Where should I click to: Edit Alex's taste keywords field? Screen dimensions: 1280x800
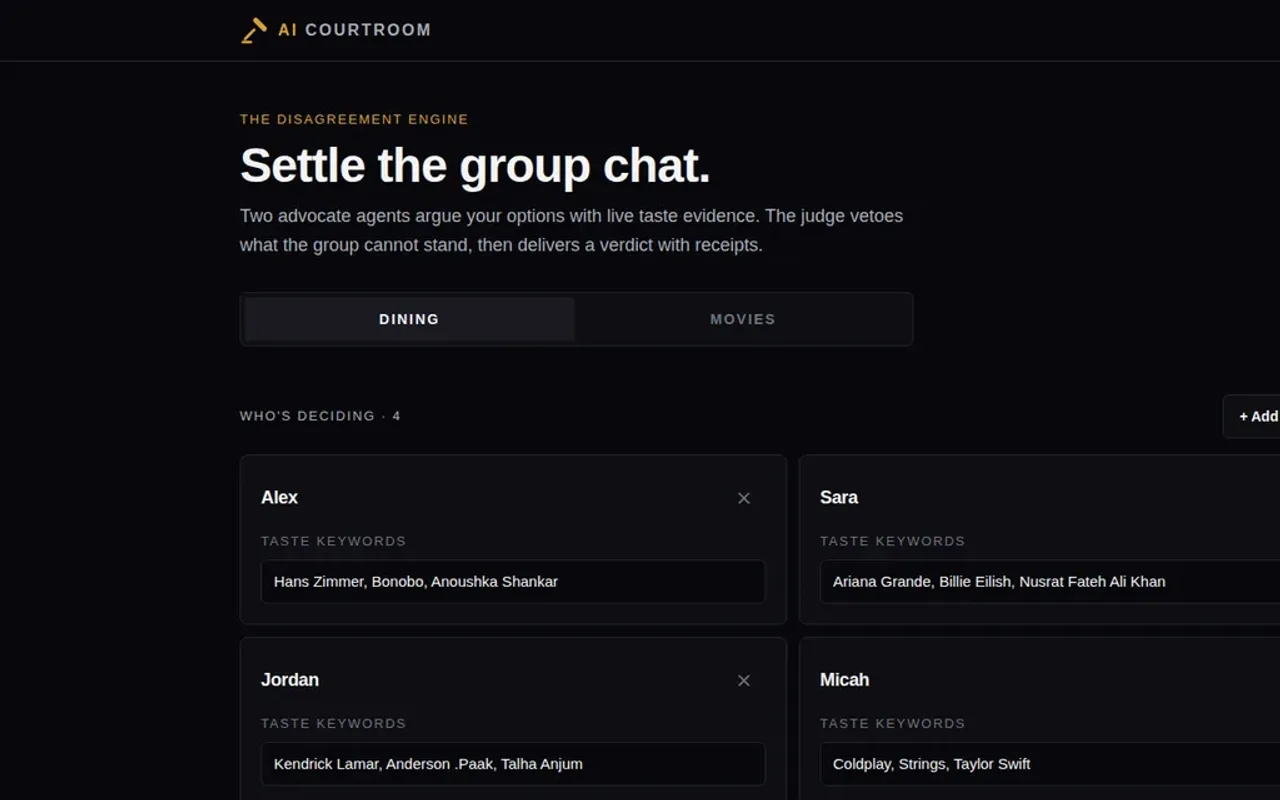click(x=513, y=582)
